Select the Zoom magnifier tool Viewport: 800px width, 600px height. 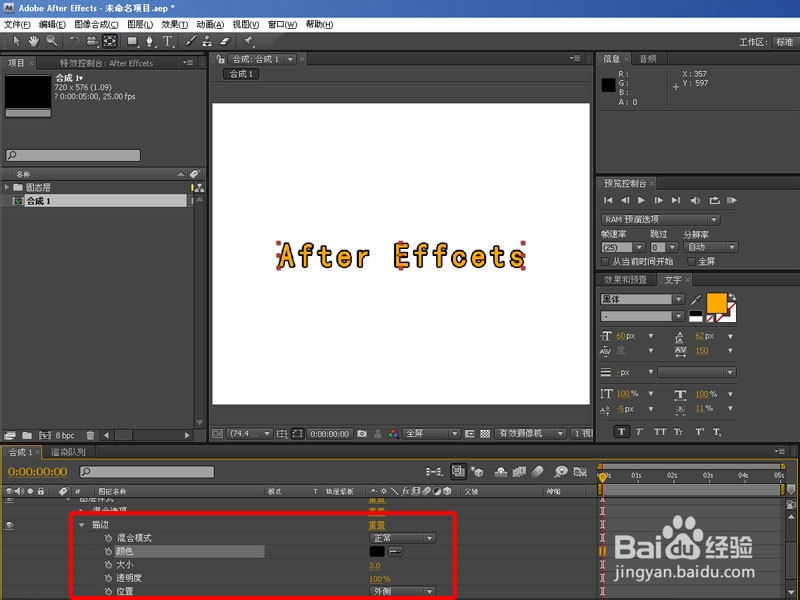tap(52, 41)
